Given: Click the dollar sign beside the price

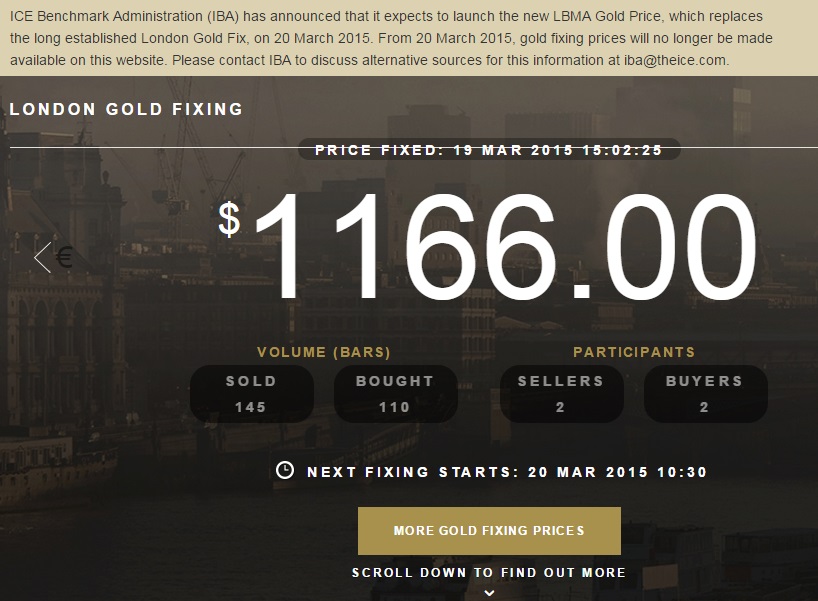Looking at the screenshot, I should (230, 219).
